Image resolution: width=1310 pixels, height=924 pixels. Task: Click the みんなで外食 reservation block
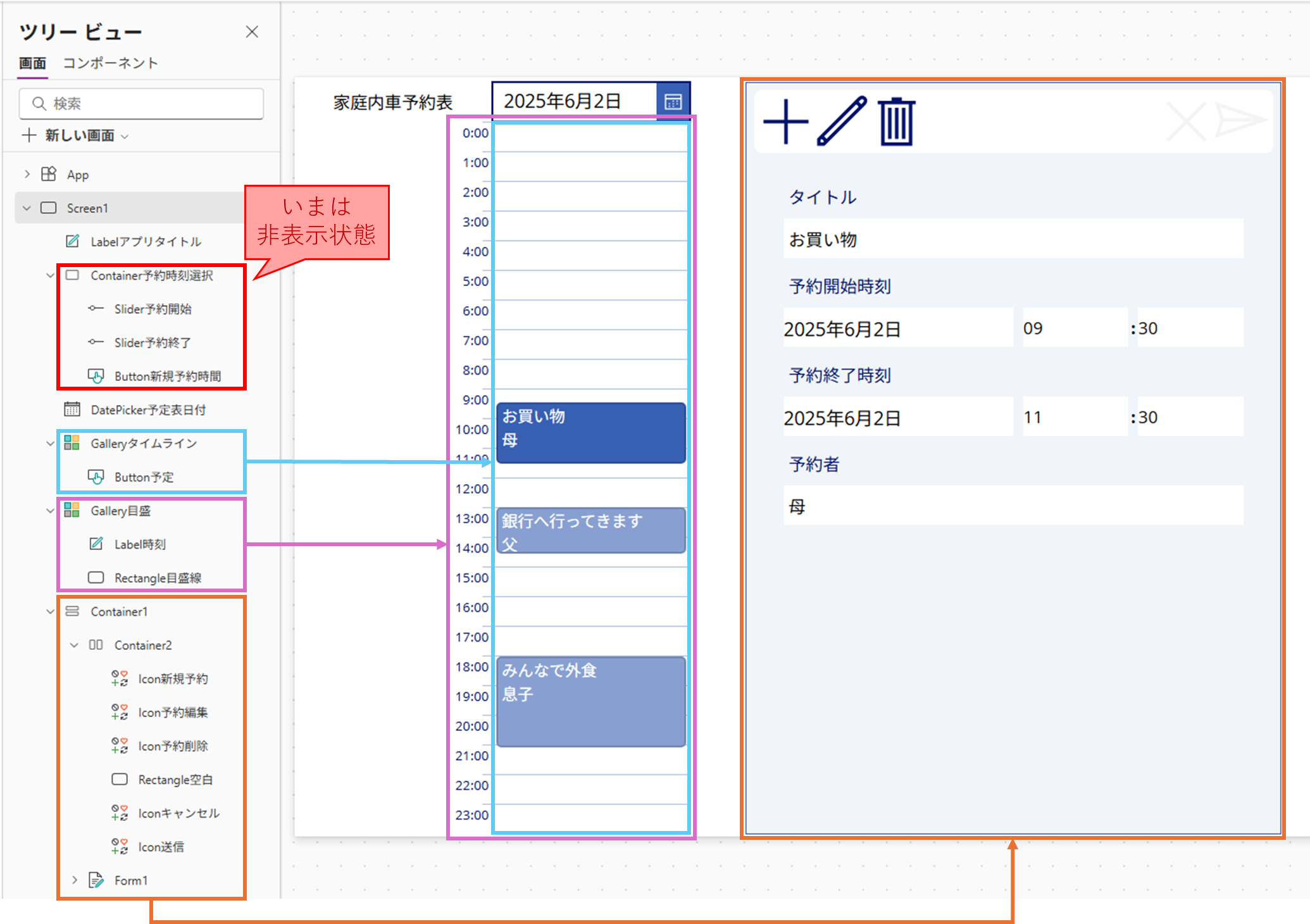click(x=590, y=701)
